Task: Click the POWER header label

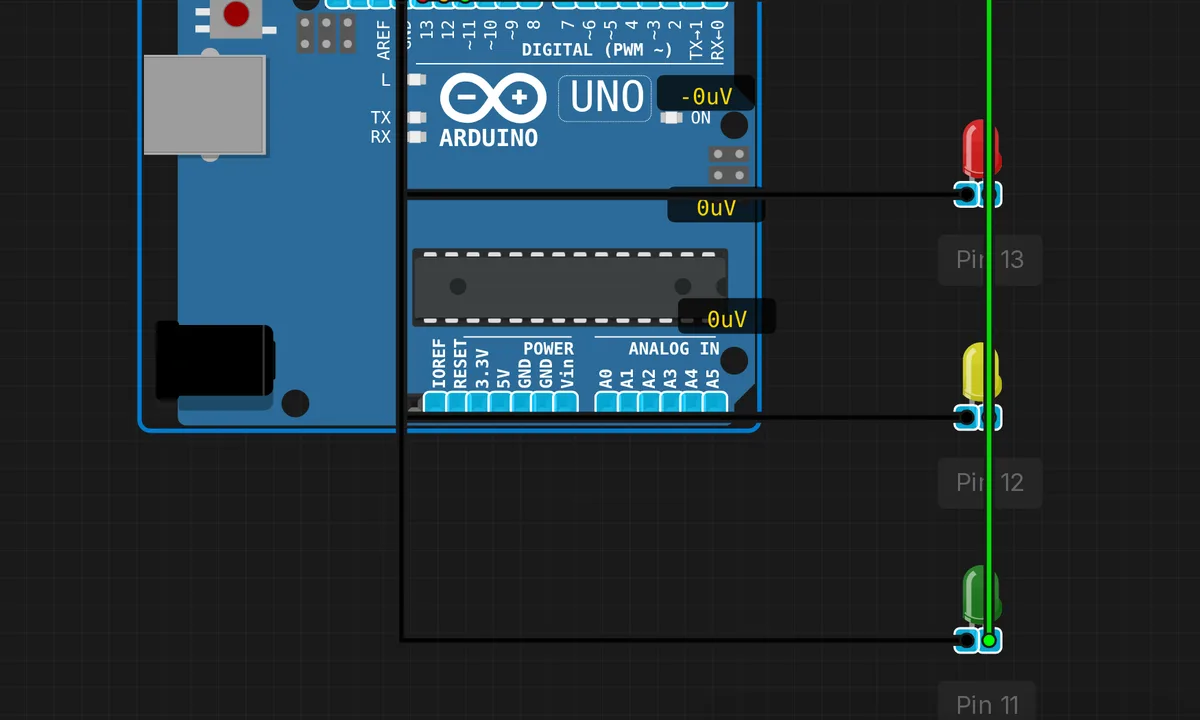Action: tap(549, 349)
